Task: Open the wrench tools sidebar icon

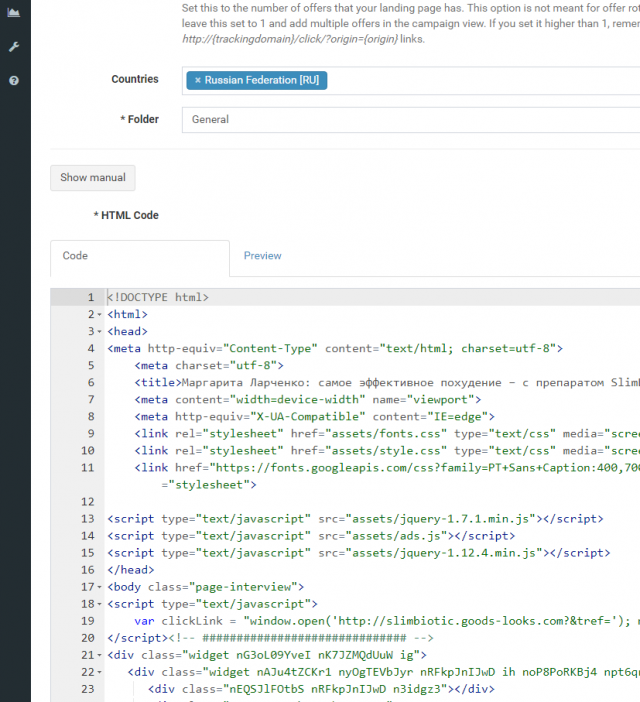Action: (14, 47)
